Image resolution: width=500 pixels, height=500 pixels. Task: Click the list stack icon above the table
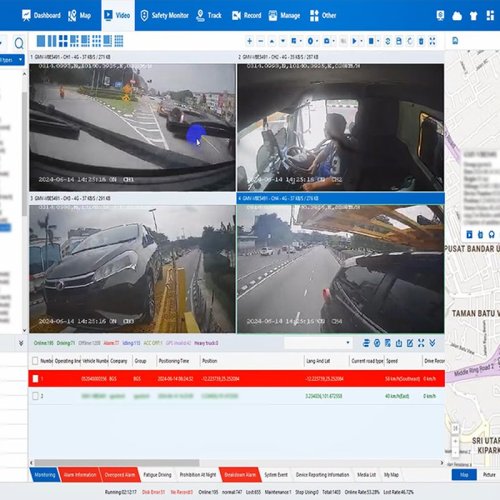click(366, 343)
